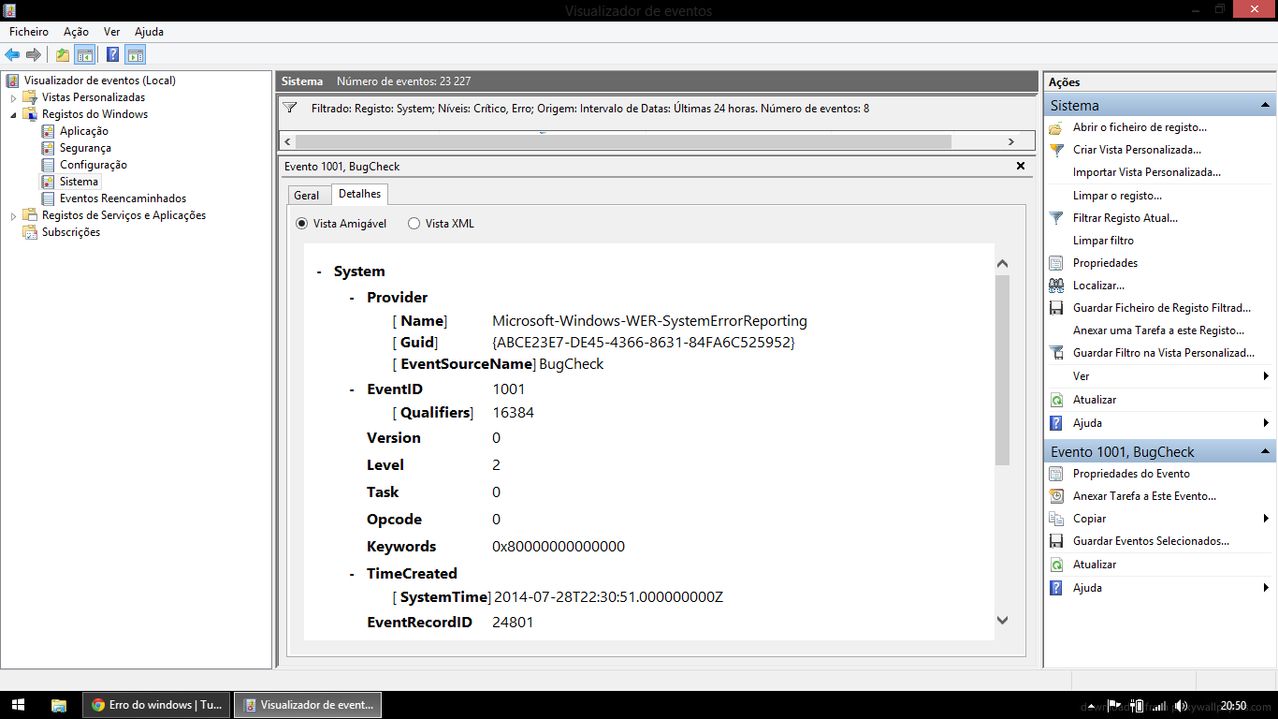Click the Propriedades icon in the Sistema actions
1278x719 pixels.
1056,263
